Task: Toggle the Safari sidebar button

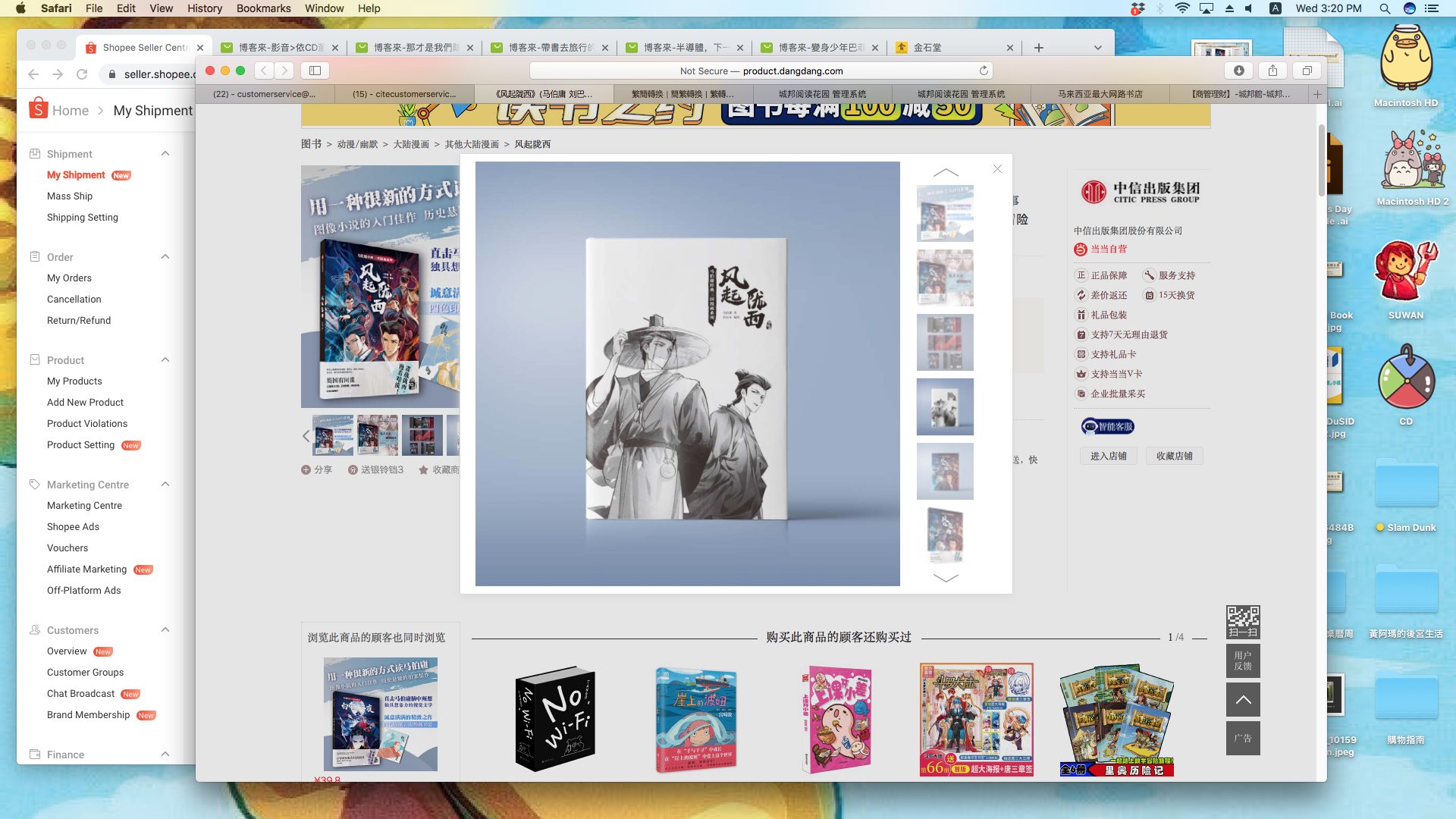Action: point(315,71)
